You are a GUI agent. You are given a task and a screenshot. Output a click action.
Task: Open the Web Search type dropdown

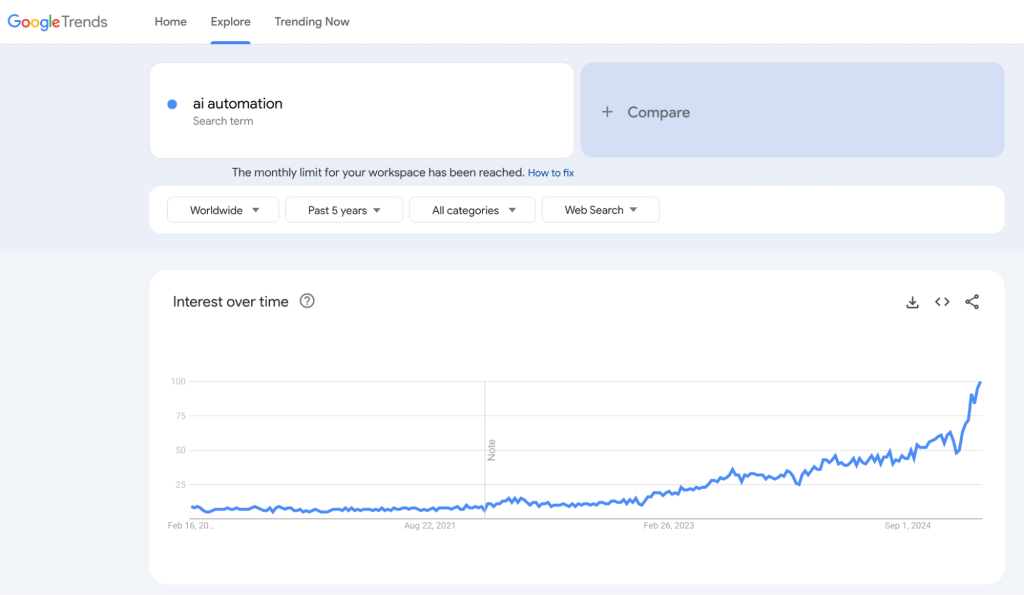tap(600, 209)
